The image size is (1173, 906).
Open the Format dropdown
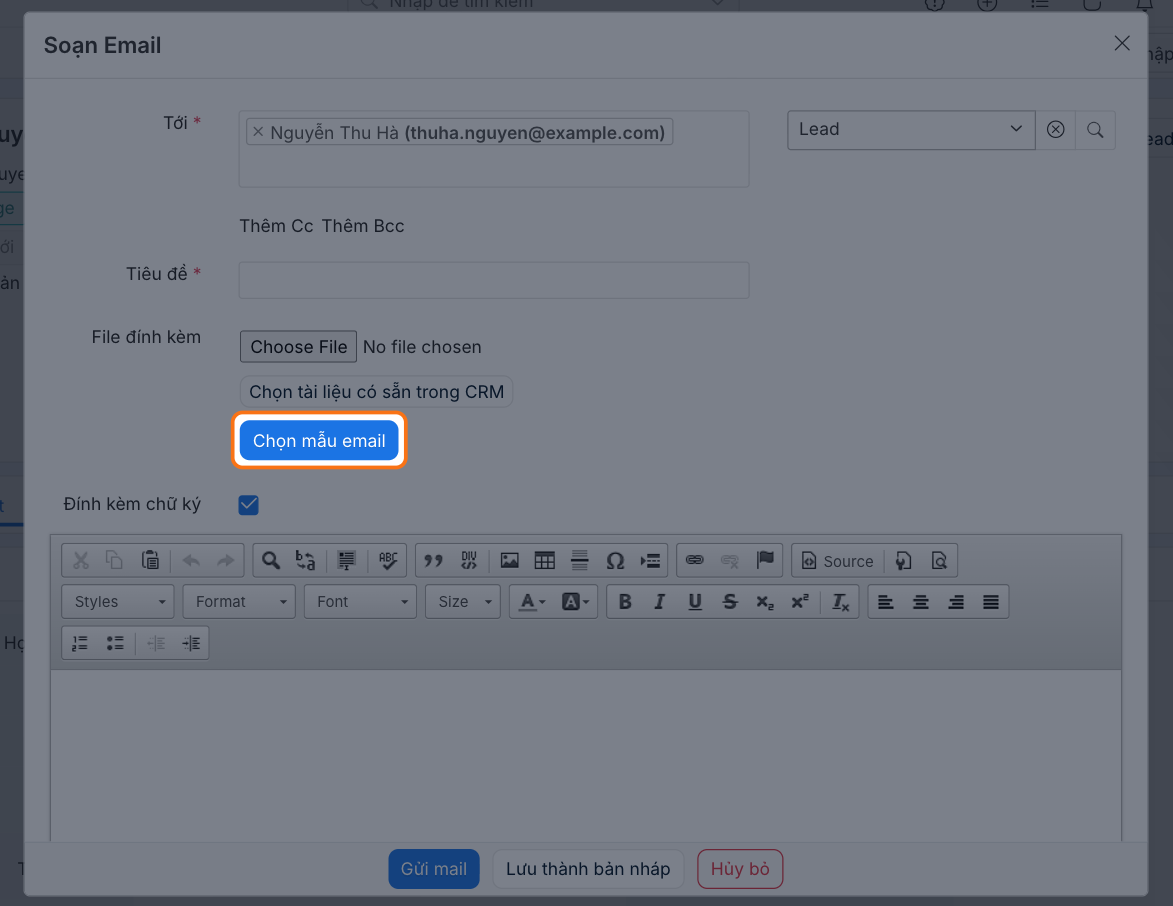tap(239, 602)
